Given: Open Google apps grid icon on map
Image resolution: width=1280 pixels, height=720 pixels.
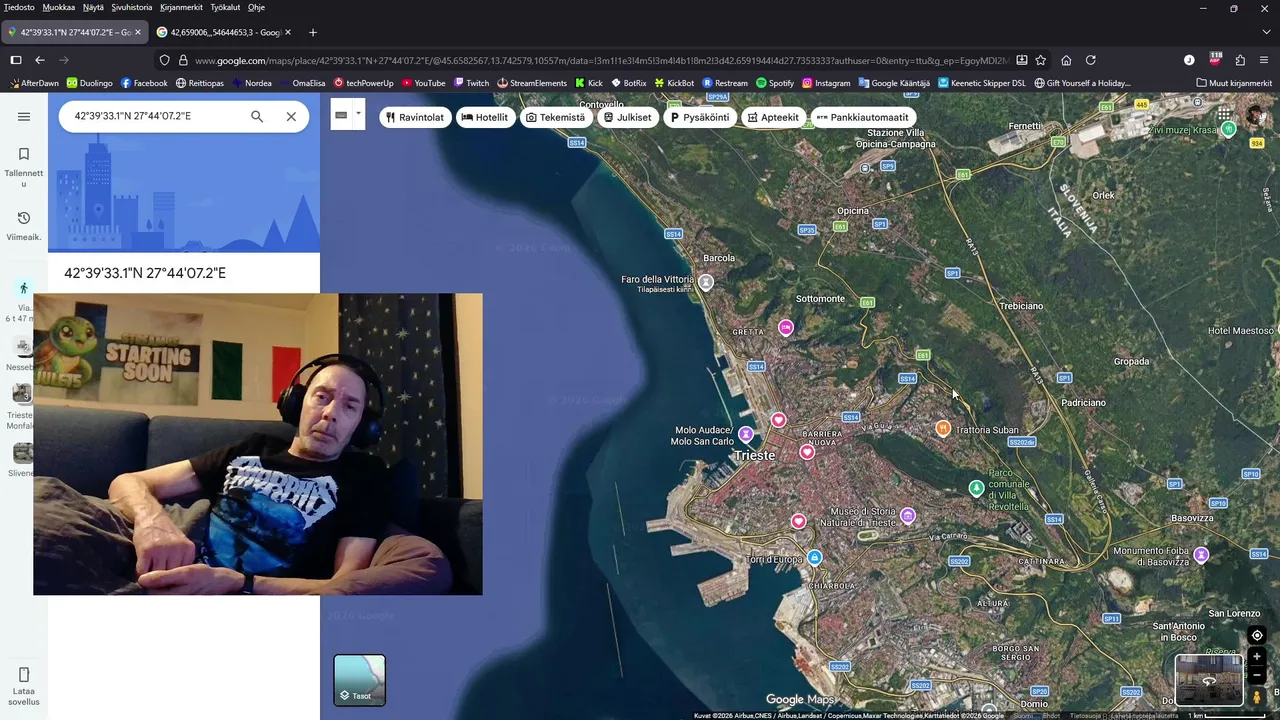Looking at the screenshot, I should [1224, 116].
